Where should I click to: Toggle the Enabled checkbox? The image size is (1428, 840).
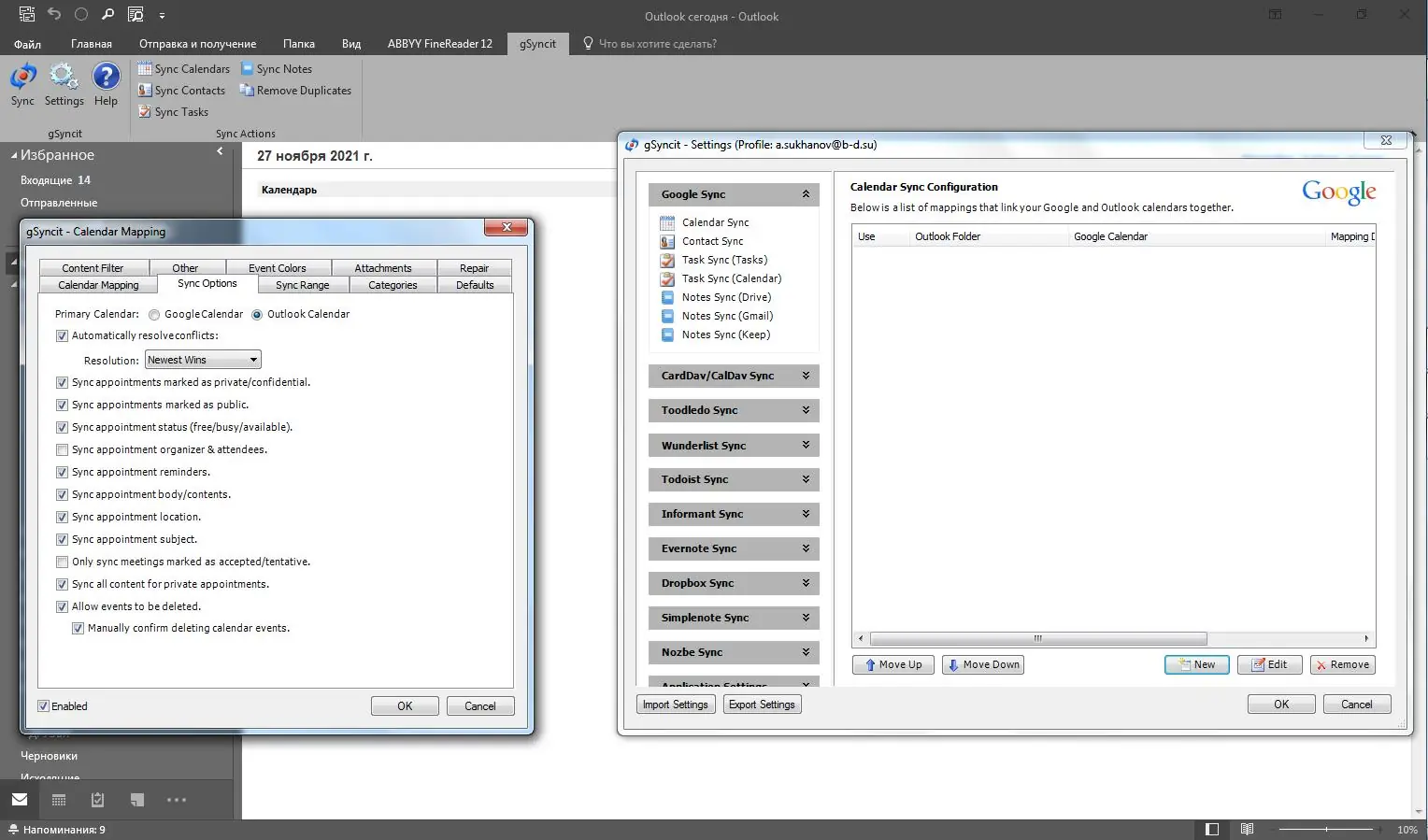click(43, 706)
